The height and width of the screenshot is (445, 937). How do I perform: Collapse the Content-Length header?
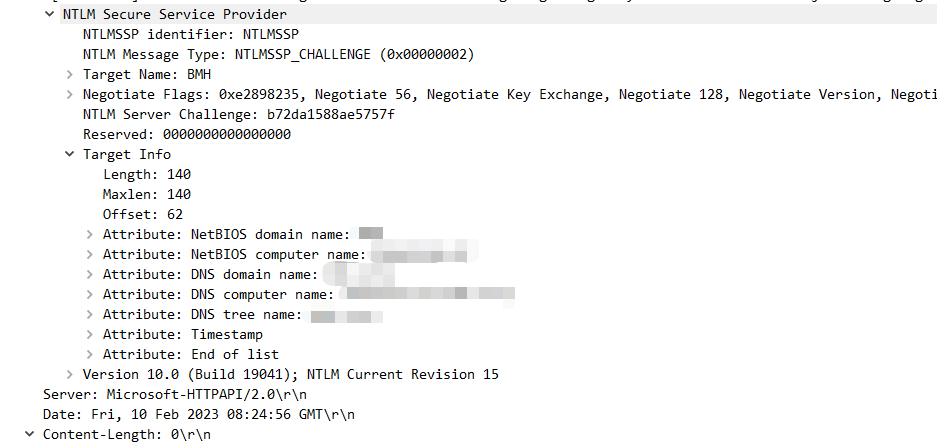click(29, 435)
